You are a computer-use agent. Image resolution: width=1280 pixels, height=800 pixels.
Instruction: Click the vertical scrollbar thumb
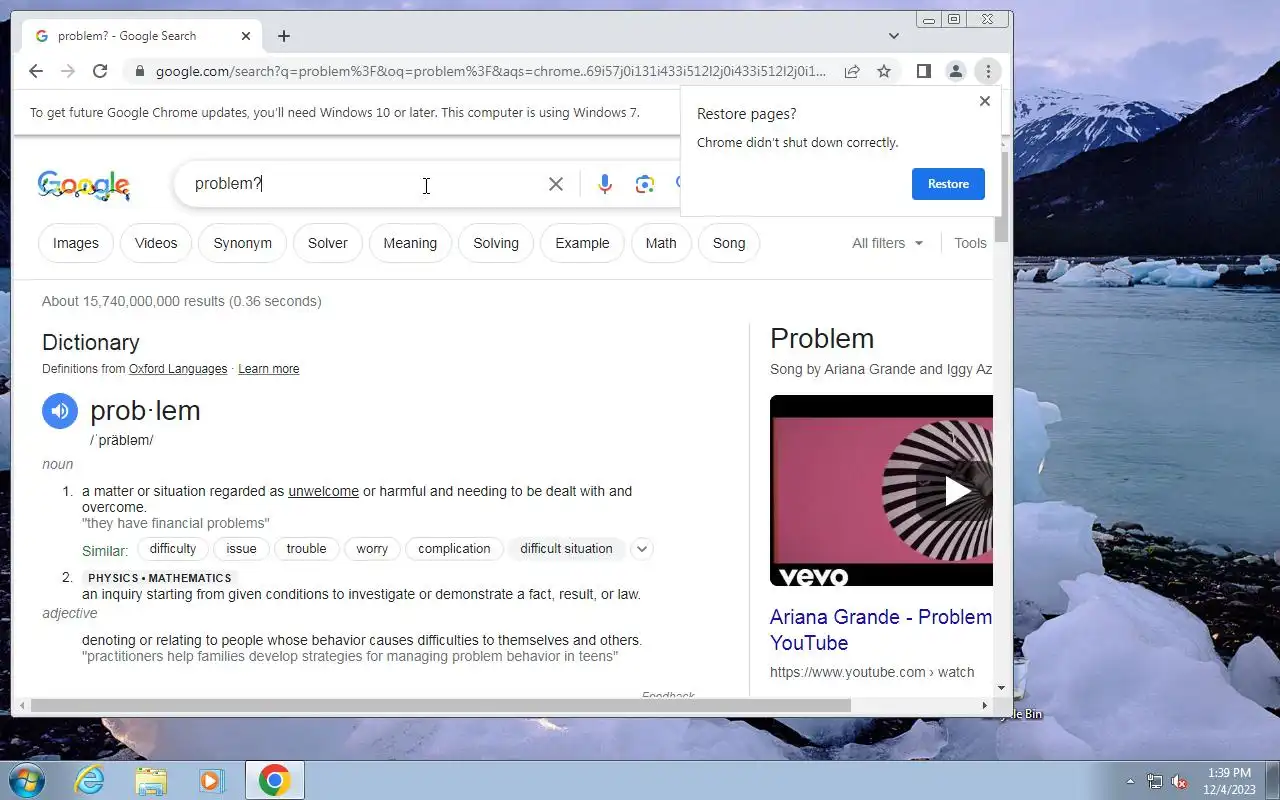point(1001,195)
